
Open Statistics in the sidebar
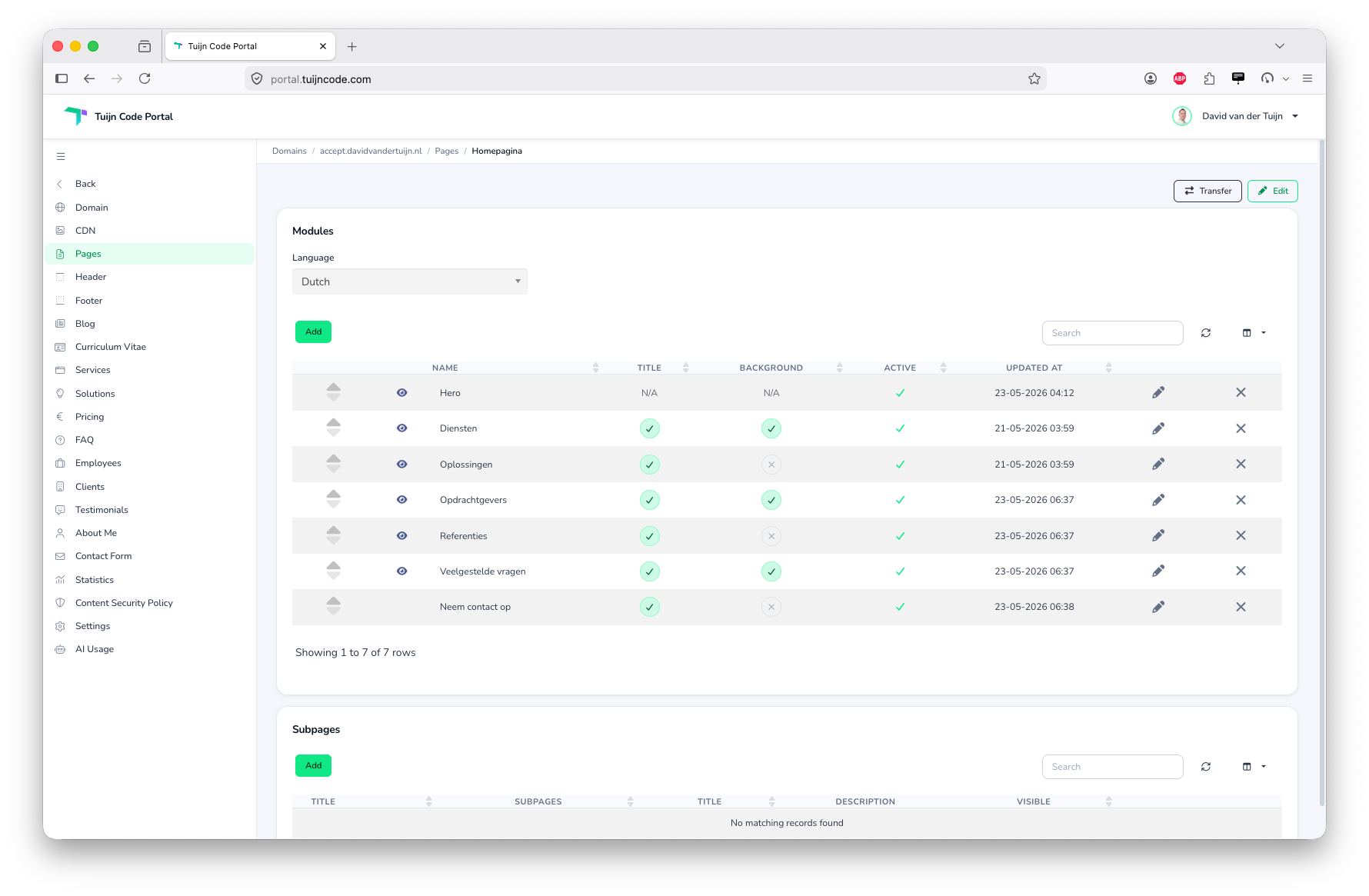(x=95, y=580)
